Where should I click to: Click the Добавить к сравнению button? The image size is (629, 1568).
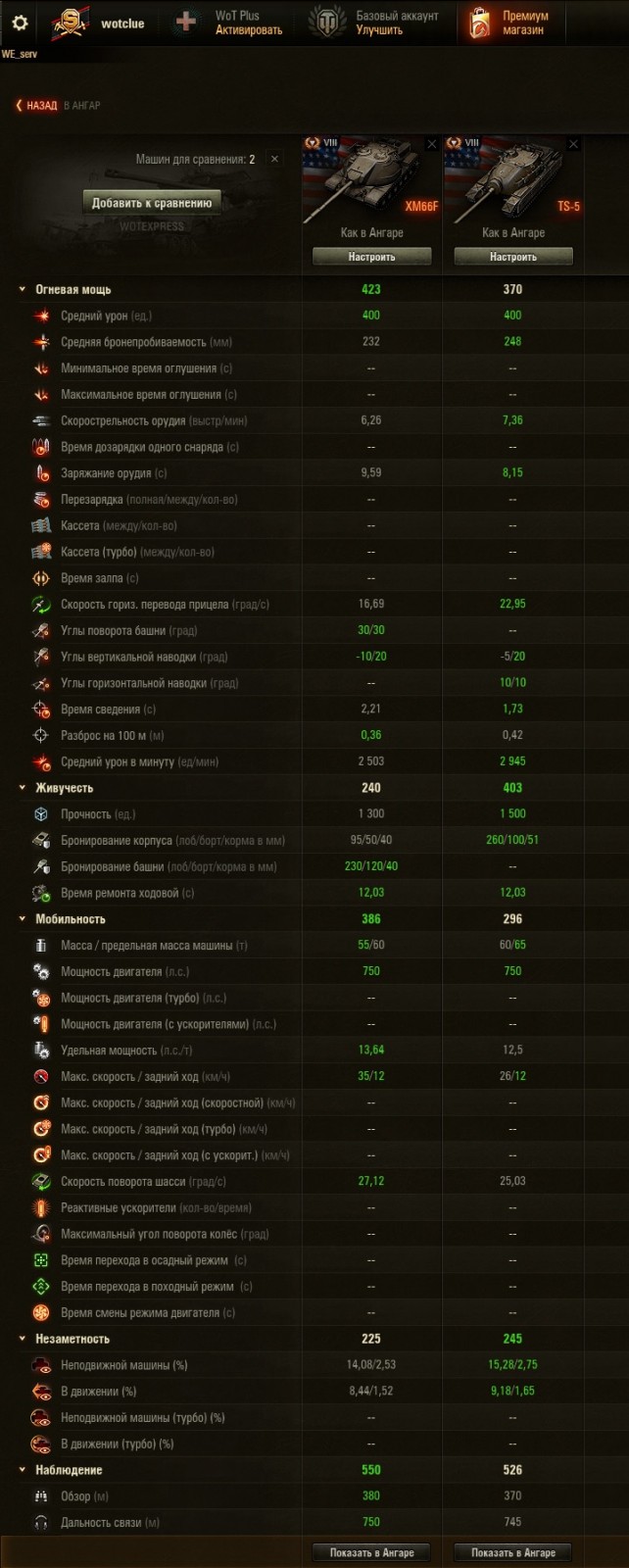(x=152, y=203)
